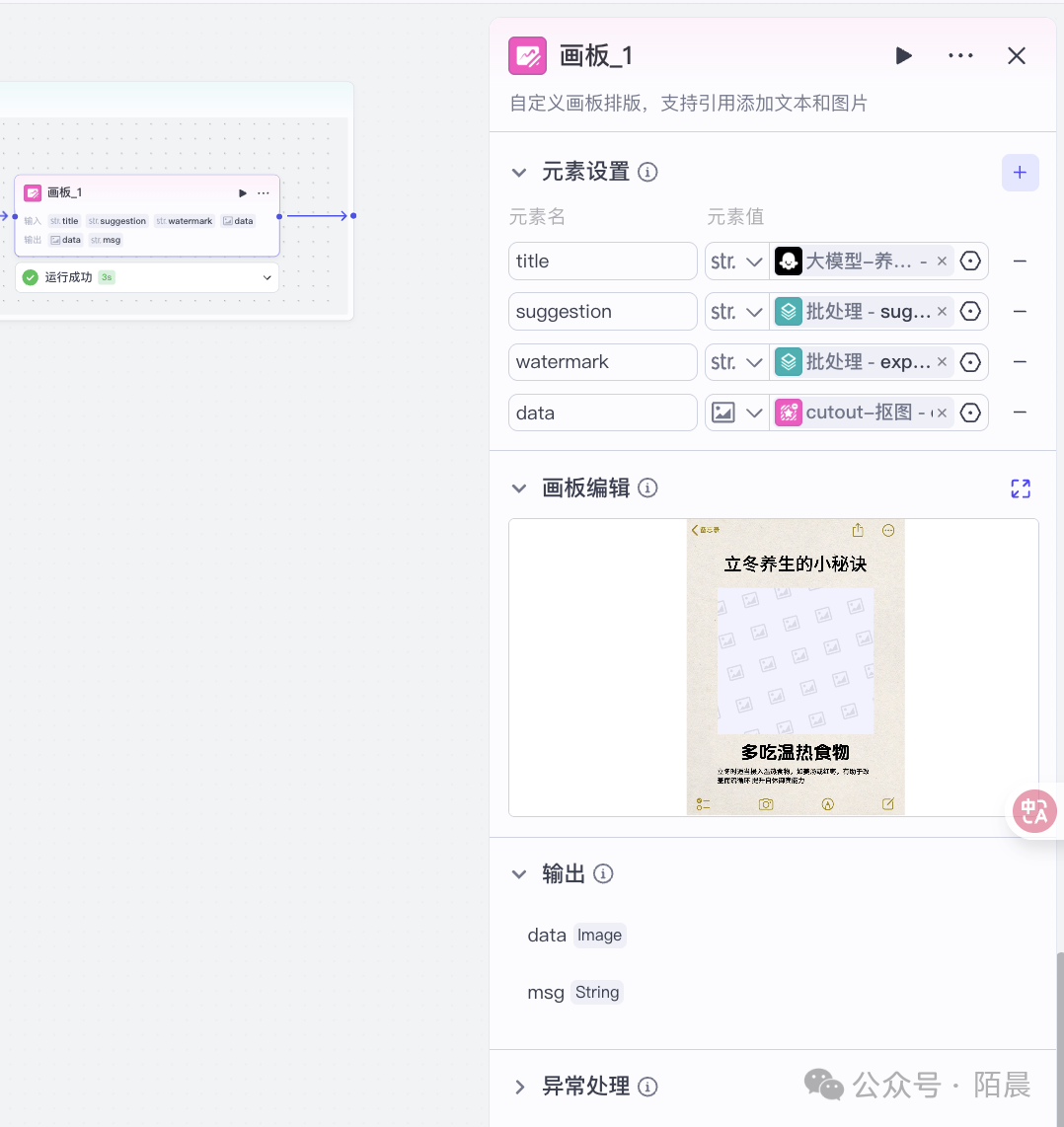This screenshot has height=1127, width=1064.
Task: Open variable picker hexagon icon for title row
Action: [x=970, y=262]
